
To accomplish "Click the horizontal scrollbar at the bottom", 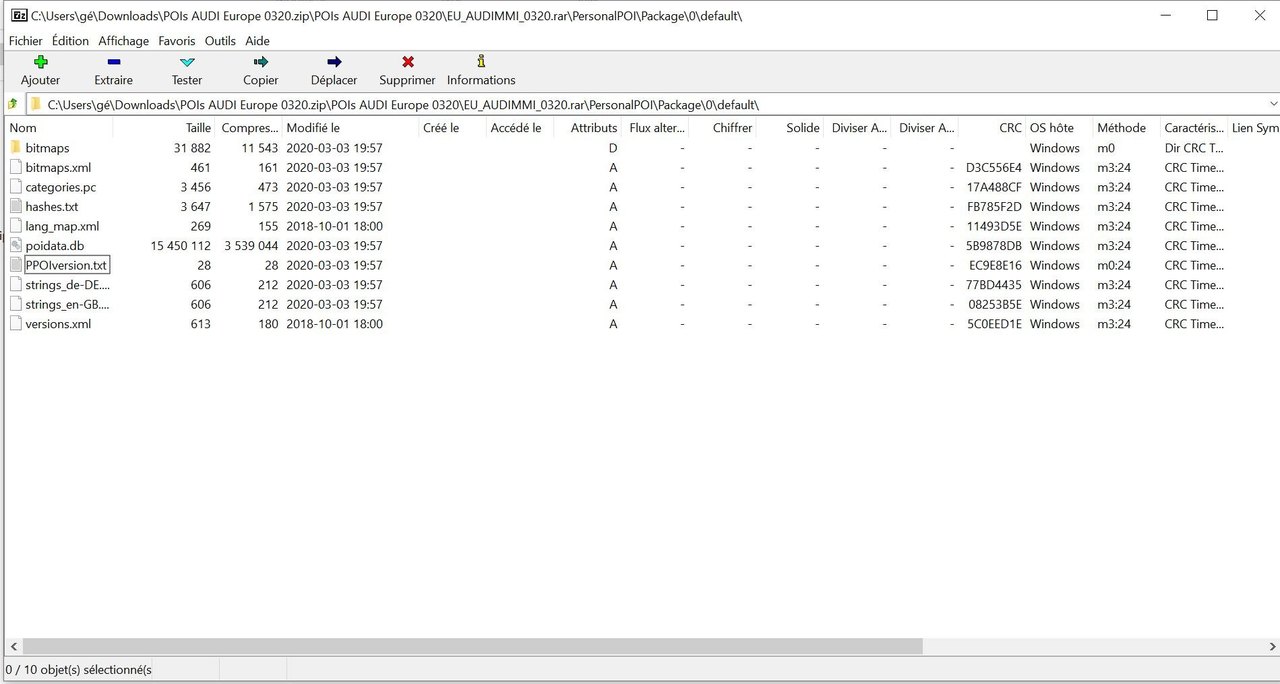I will pyautogui.click(x=470, y=647).
